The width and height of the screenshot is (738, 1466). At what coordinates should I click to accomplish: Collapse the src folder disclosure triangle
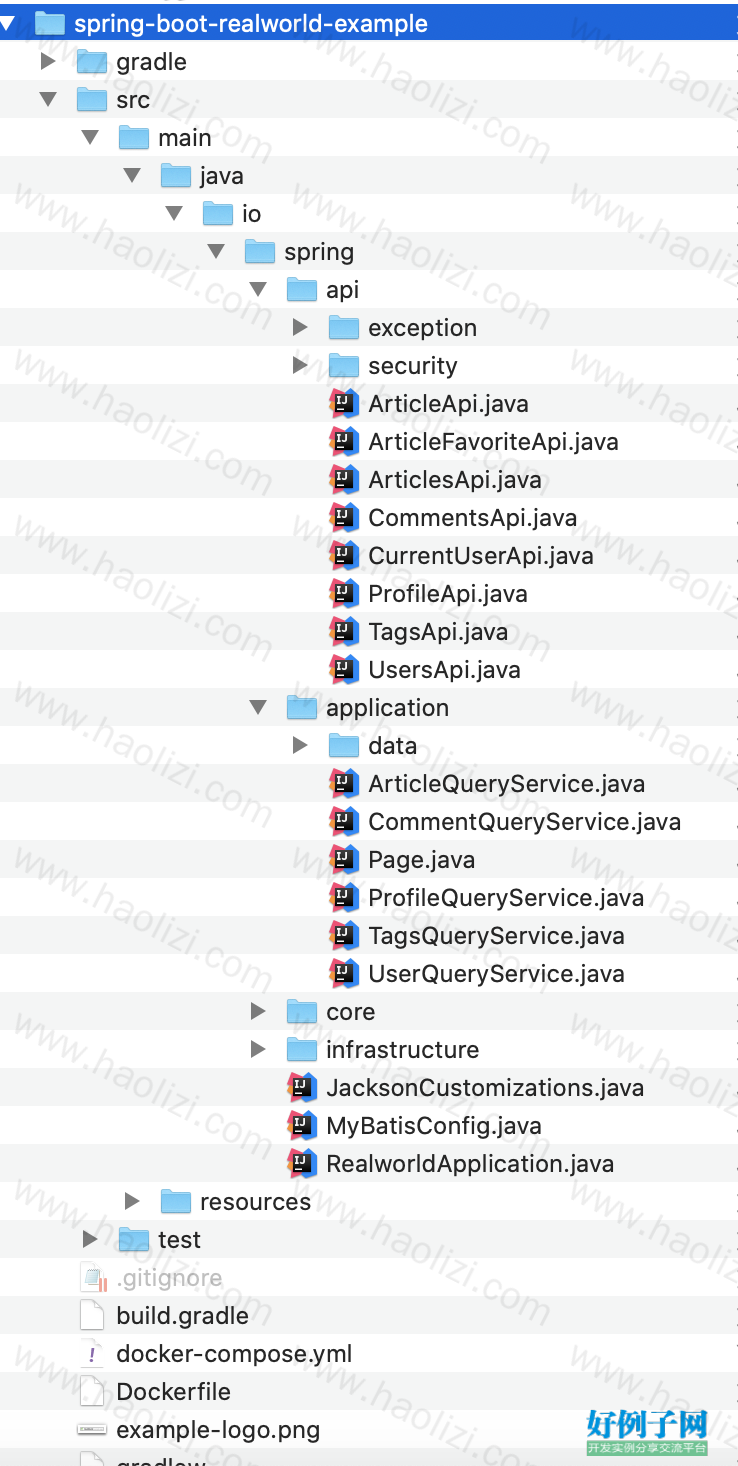(x=48, y=99)
